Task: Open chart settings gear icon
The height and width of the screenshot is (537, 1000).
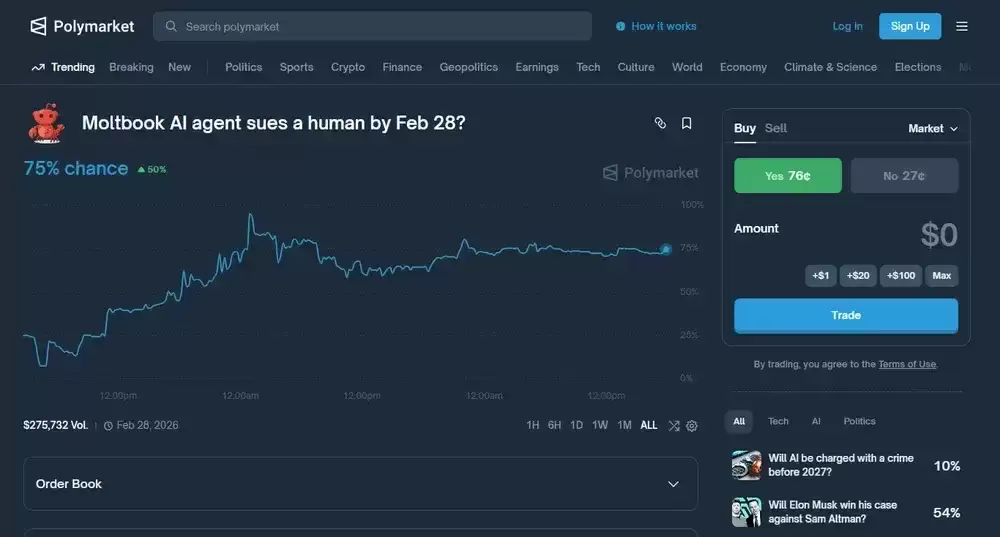Action: [x=691, y=425]
